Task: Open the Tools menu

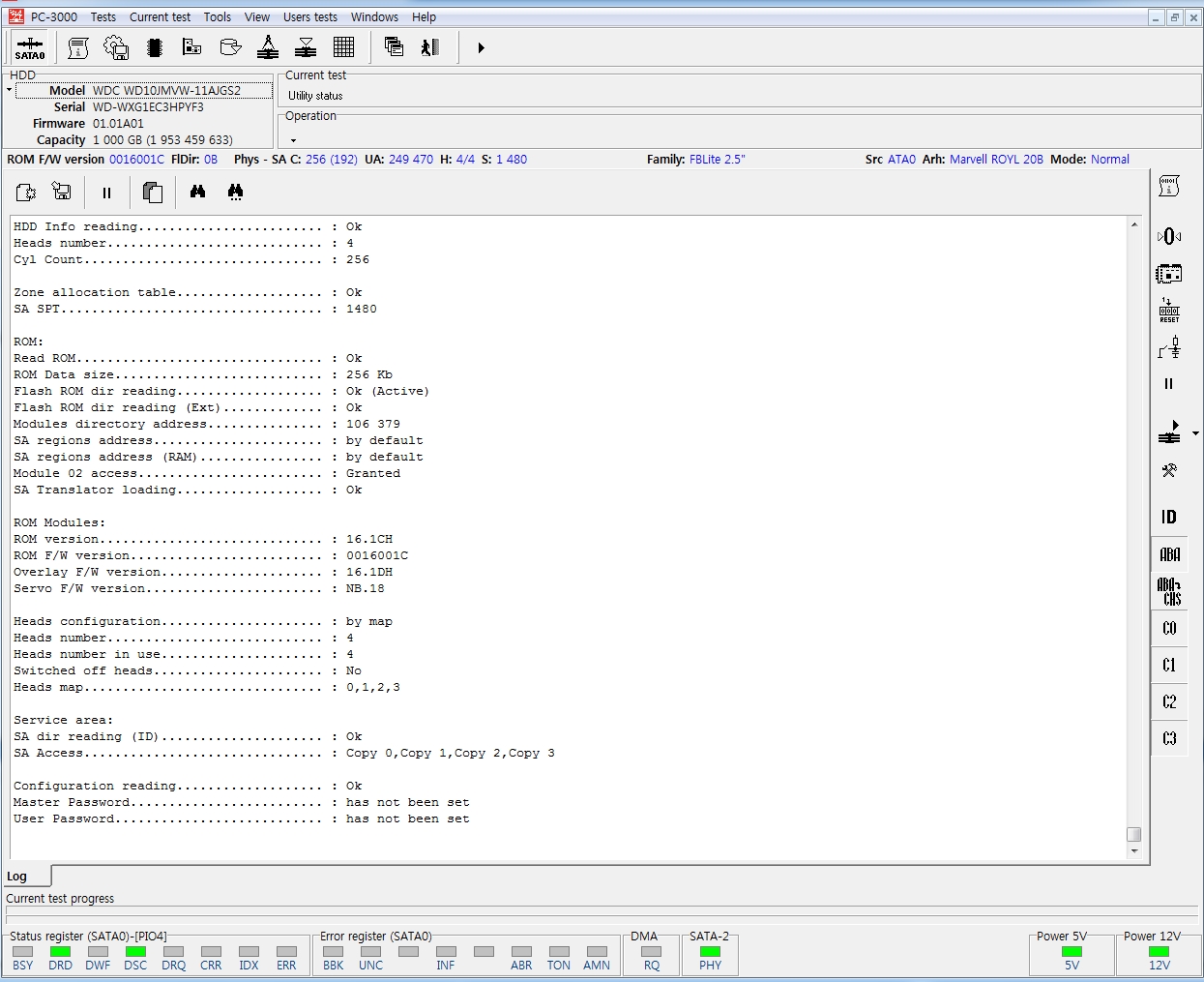Action: click(218, 17)
